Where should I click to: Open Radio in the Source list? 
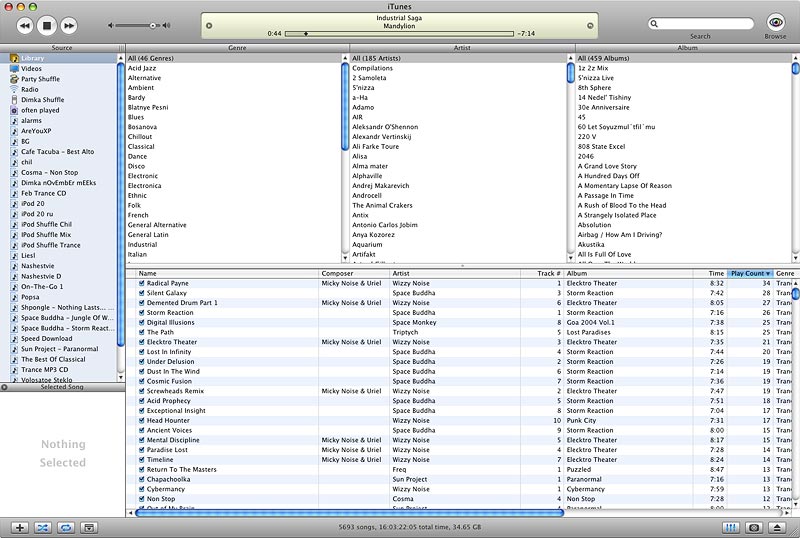59,89
